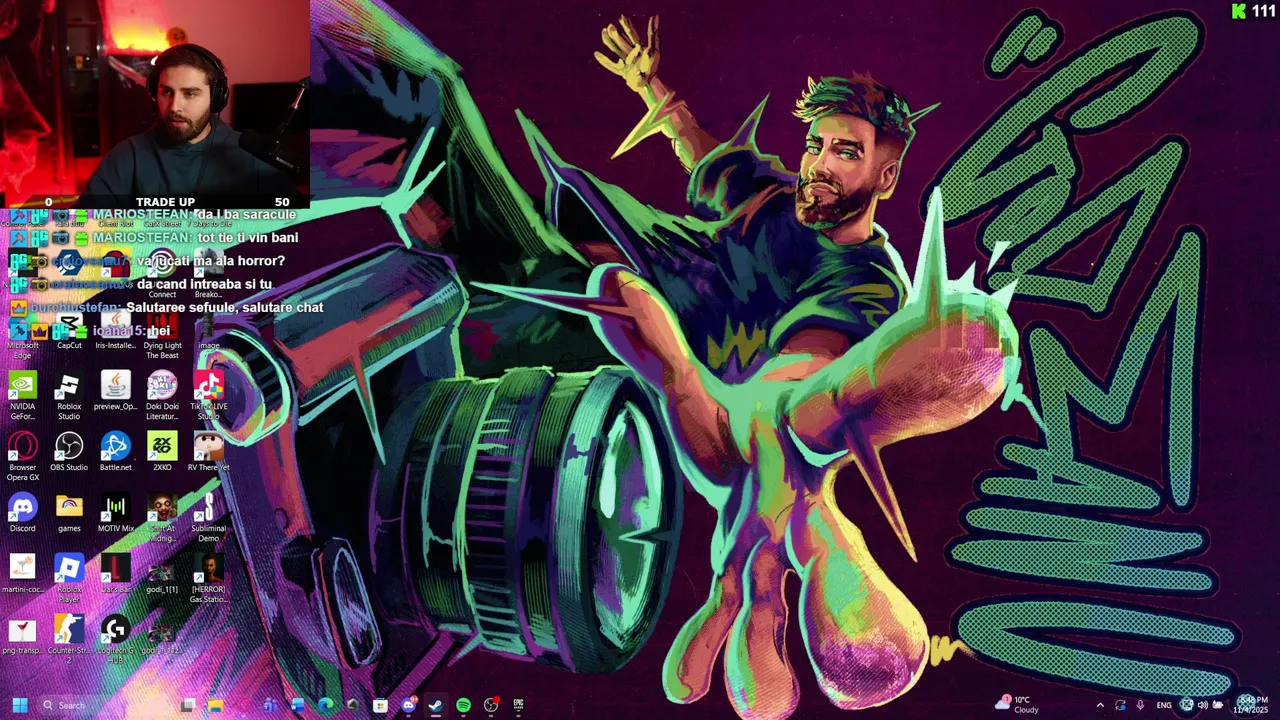The height and width of the screenshot is (720, 1280).
Task: Launch [HERROR] Gas Station game shortcut
Action: click(x=208, y=579)
